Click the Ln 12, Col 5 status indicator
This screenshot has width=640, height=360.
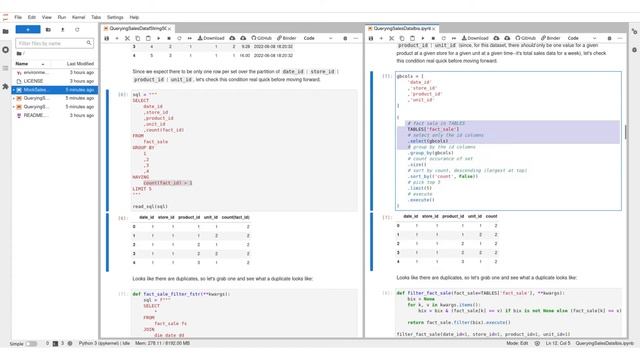click(x=558, y=343)
